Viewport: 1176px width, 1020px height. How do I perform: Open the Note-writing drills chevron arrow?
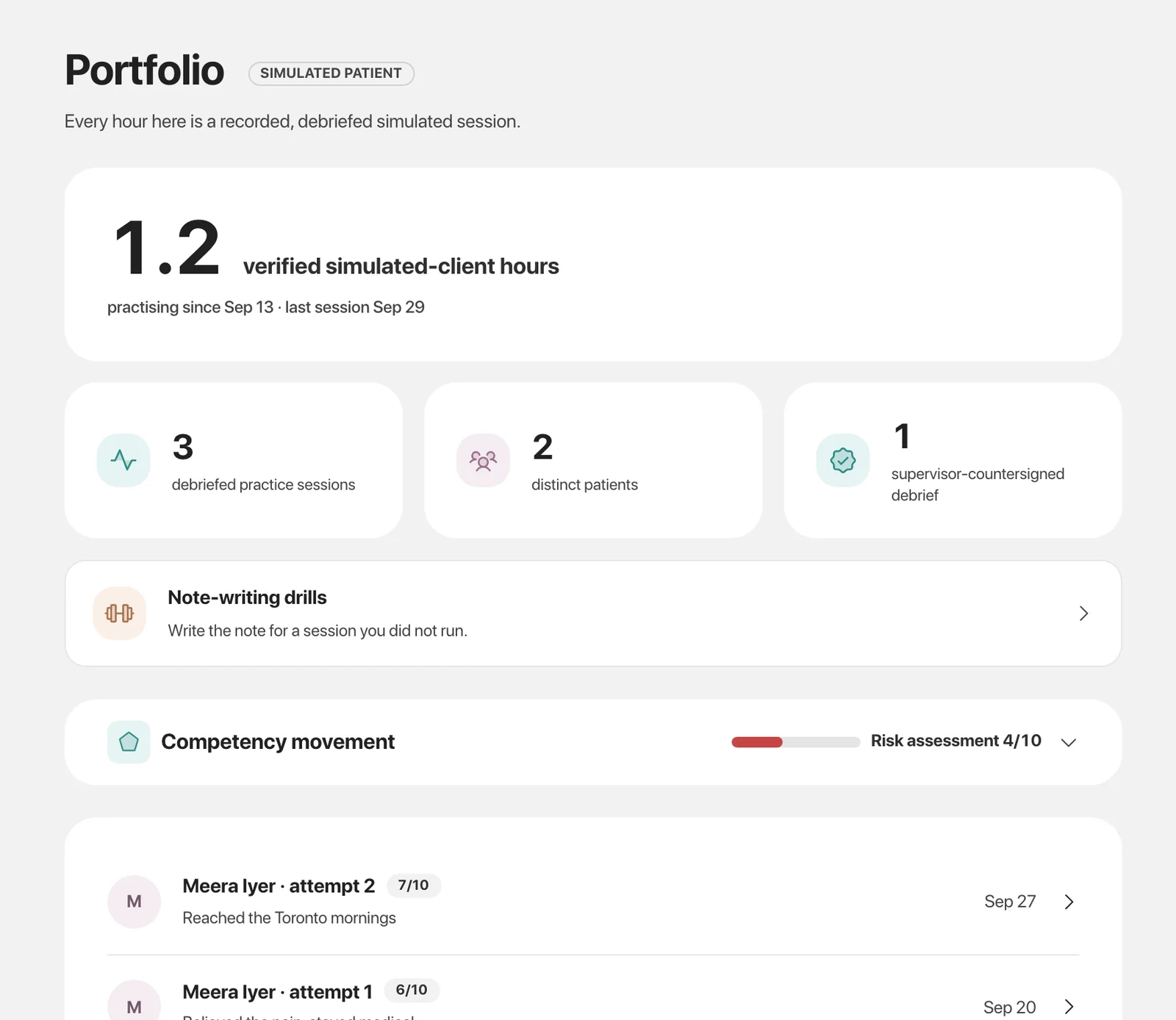pyautogui.click(x=1083, y=613)
